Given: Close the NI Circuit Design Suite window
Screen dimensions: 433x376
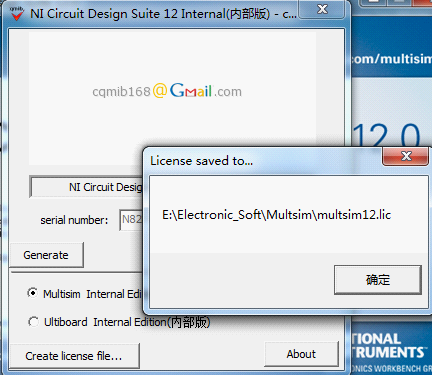Looking at the screenshot, I should (322, 9).
